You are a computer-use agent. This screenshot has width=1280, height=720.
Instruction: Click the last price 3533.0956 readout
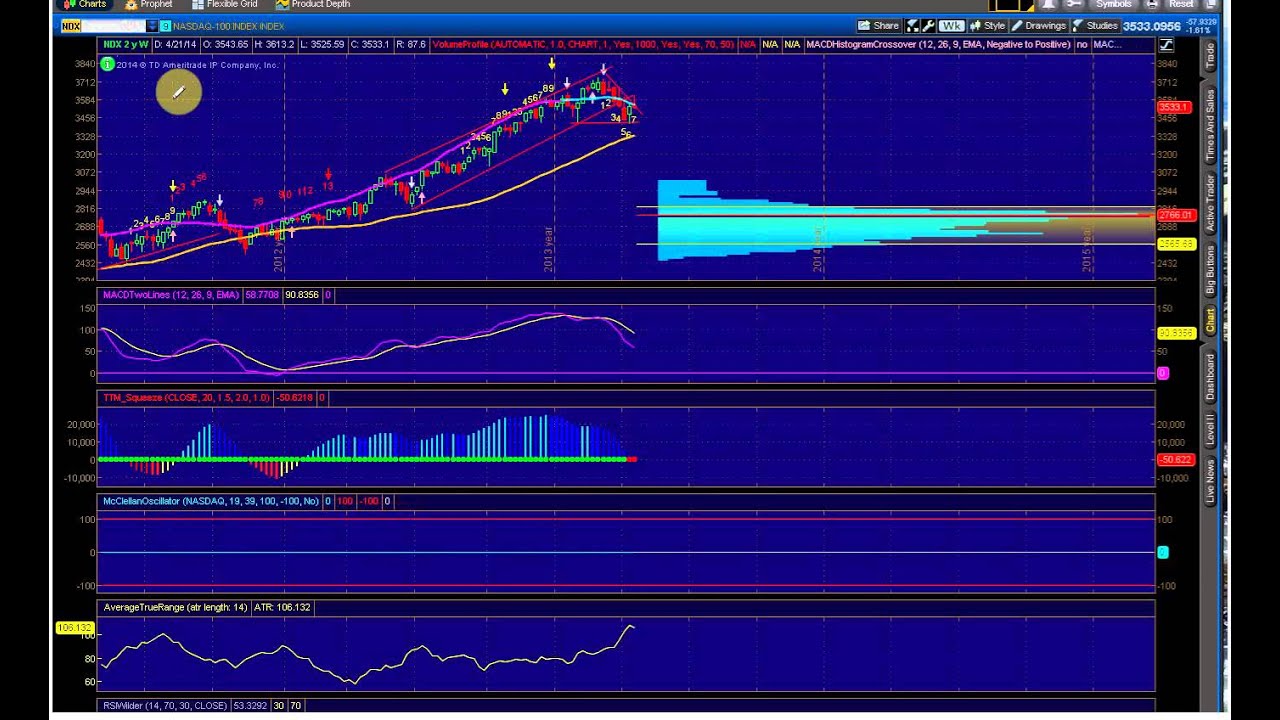1152,26
